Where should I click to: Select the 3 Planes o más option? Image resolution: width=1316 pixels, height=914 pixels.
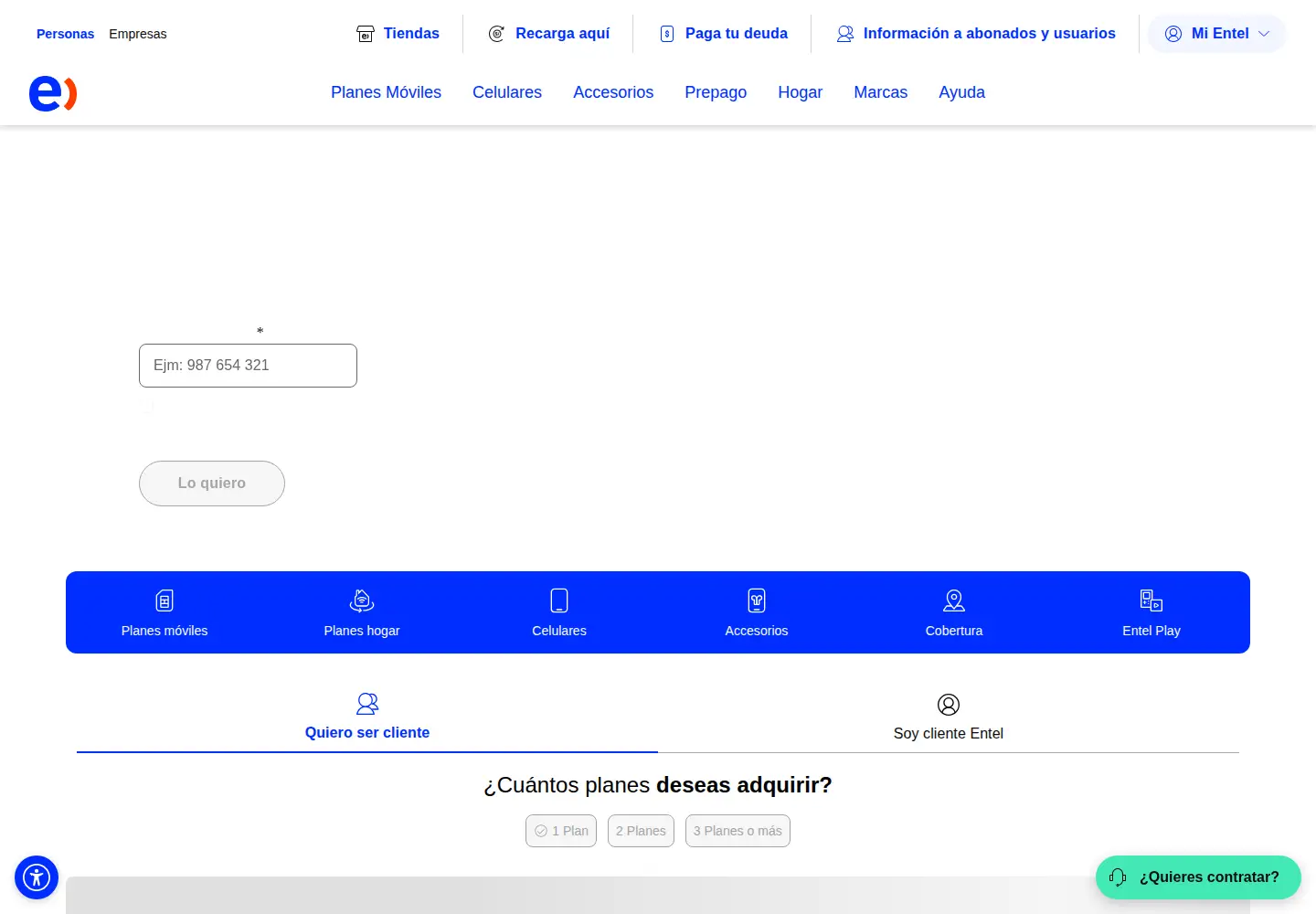coord(738,831)
